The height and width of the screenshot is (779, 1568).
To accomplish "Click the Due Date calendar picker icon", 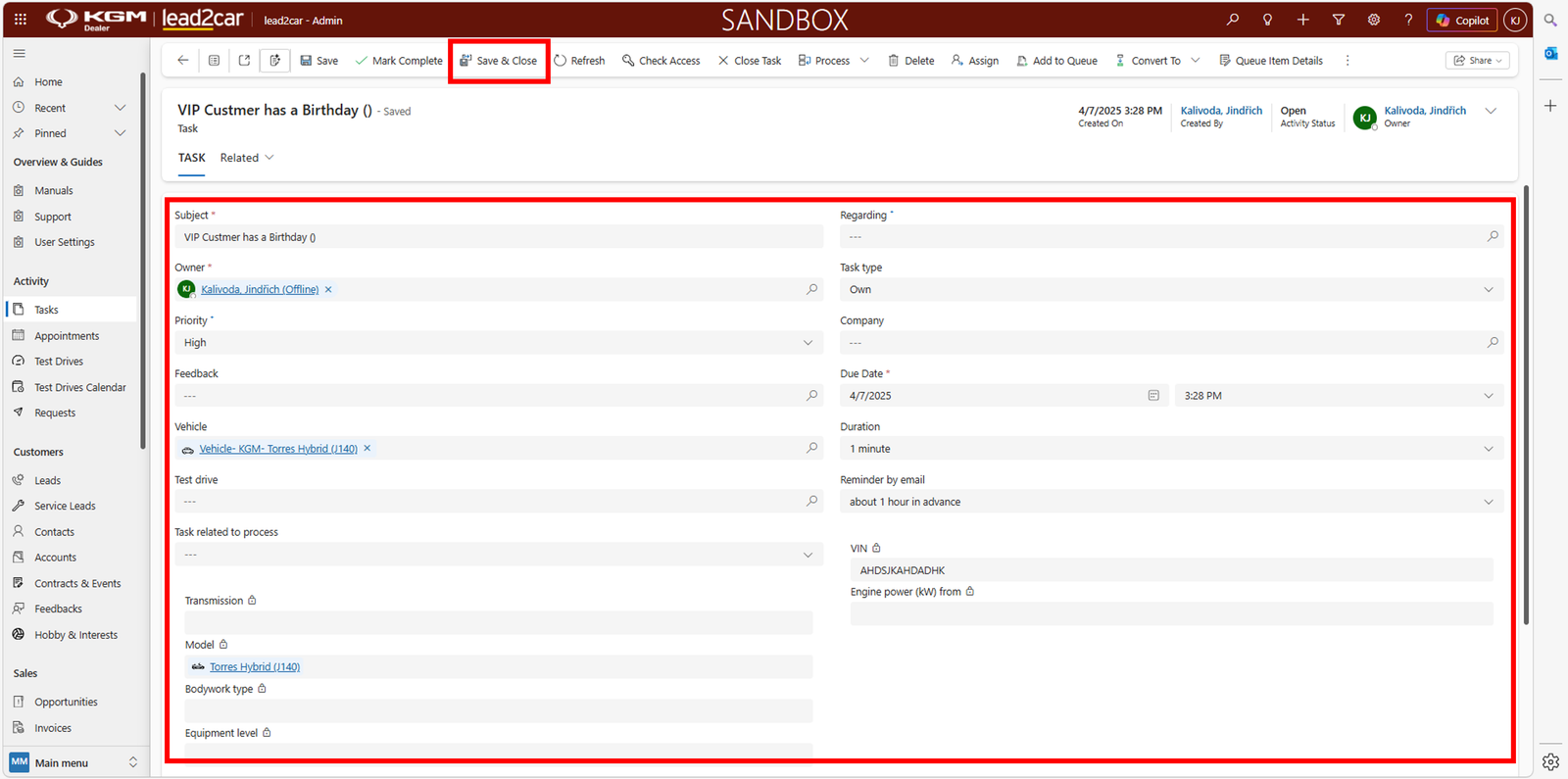I will tap(1153, 396).
